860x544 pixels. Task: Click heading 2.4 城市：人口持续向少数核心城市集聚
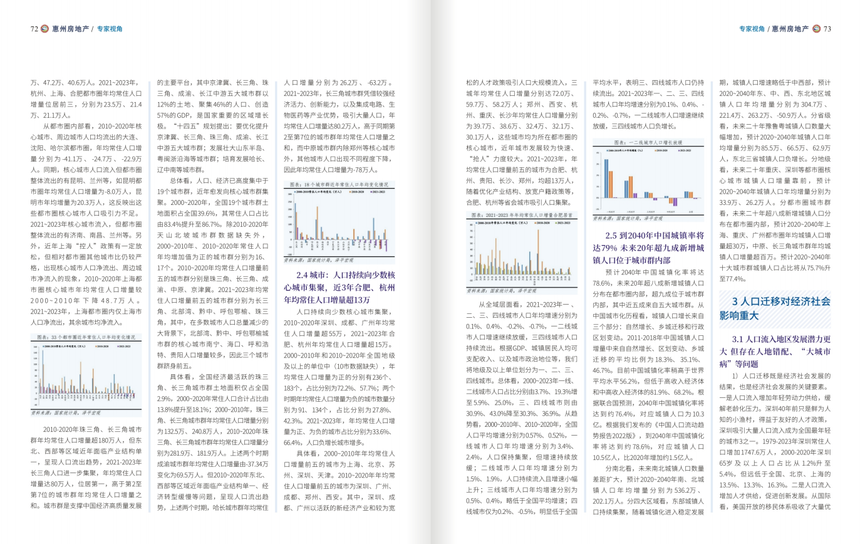(339, 287)
